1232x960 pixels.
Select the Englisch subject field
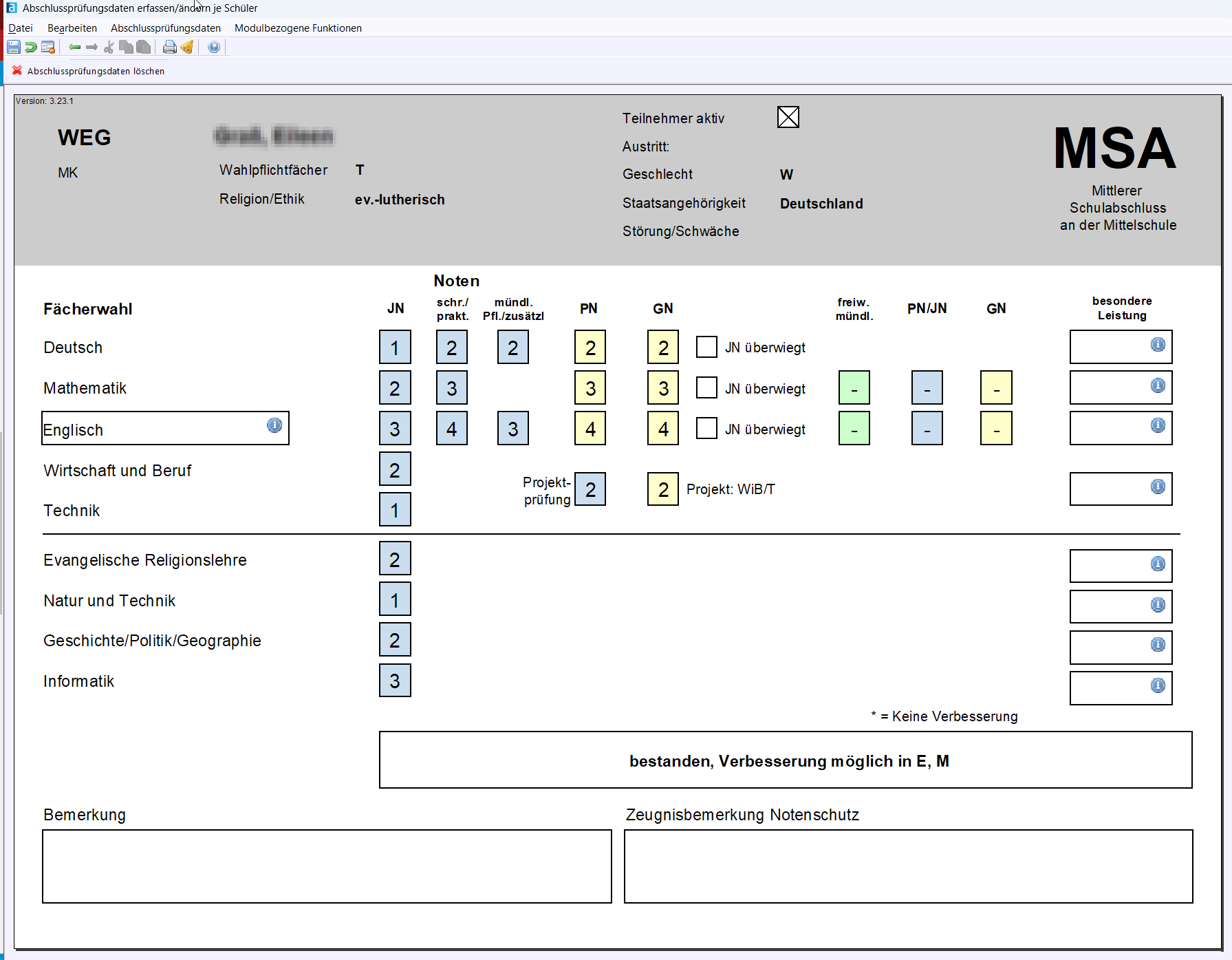pos(165,428)
